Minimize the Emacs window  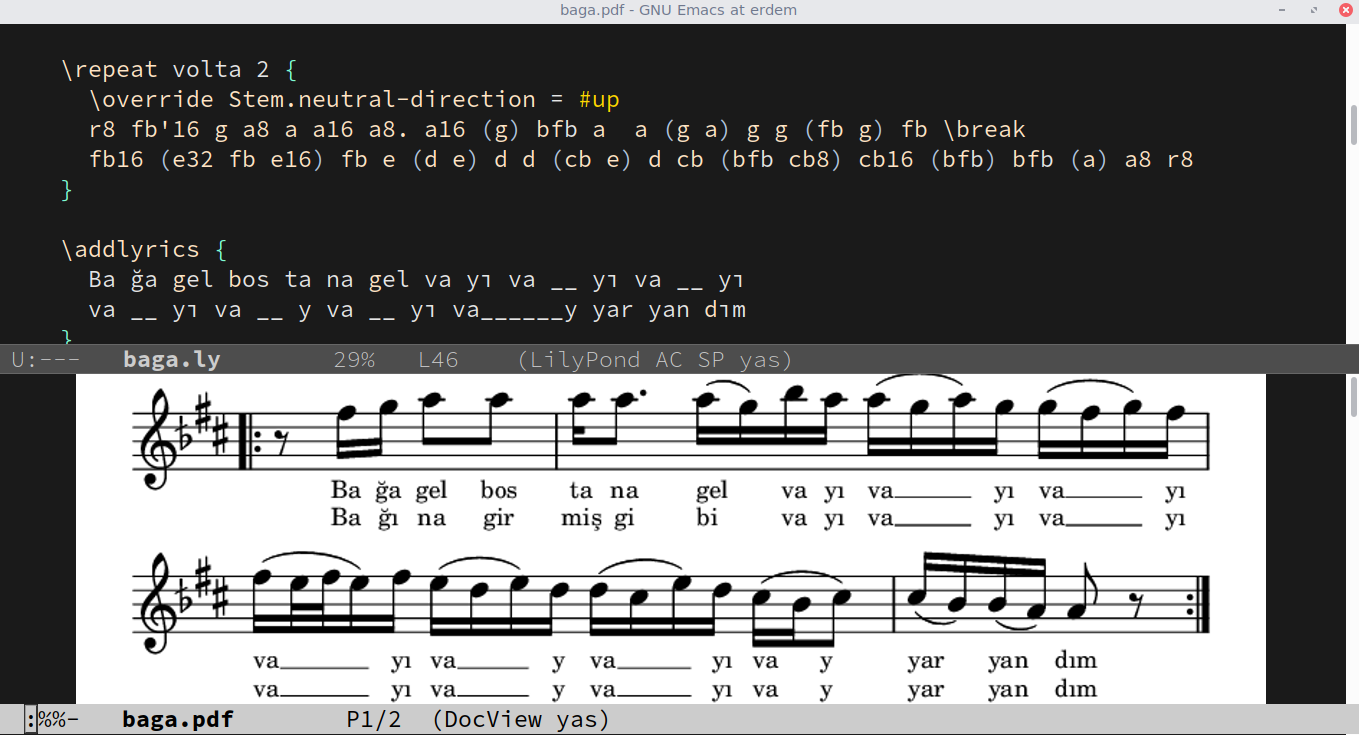coord(1283,10)
